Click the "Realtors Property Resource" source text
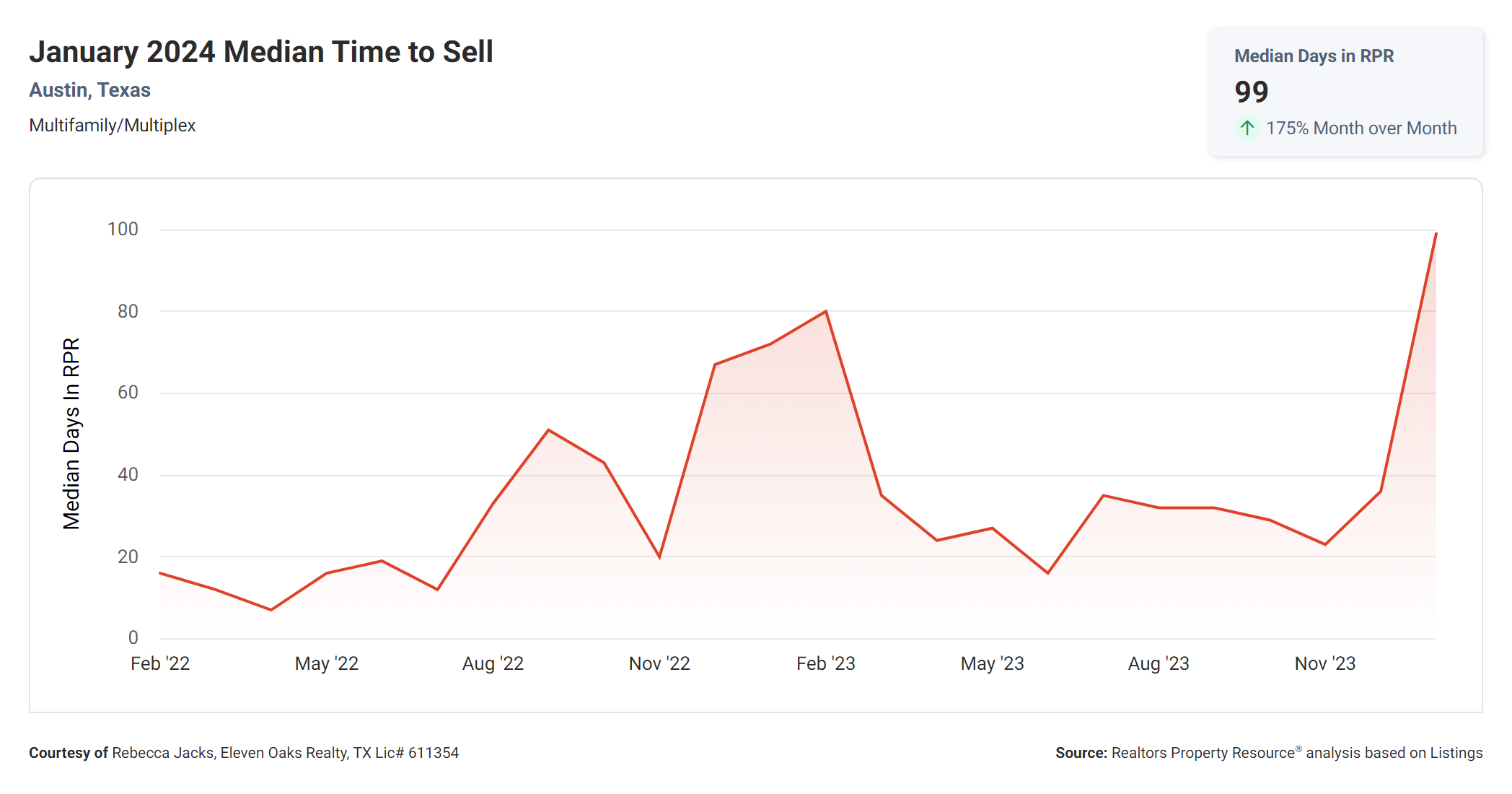This screenshot has height=794, width=1512. click(x=1203, y=753)
